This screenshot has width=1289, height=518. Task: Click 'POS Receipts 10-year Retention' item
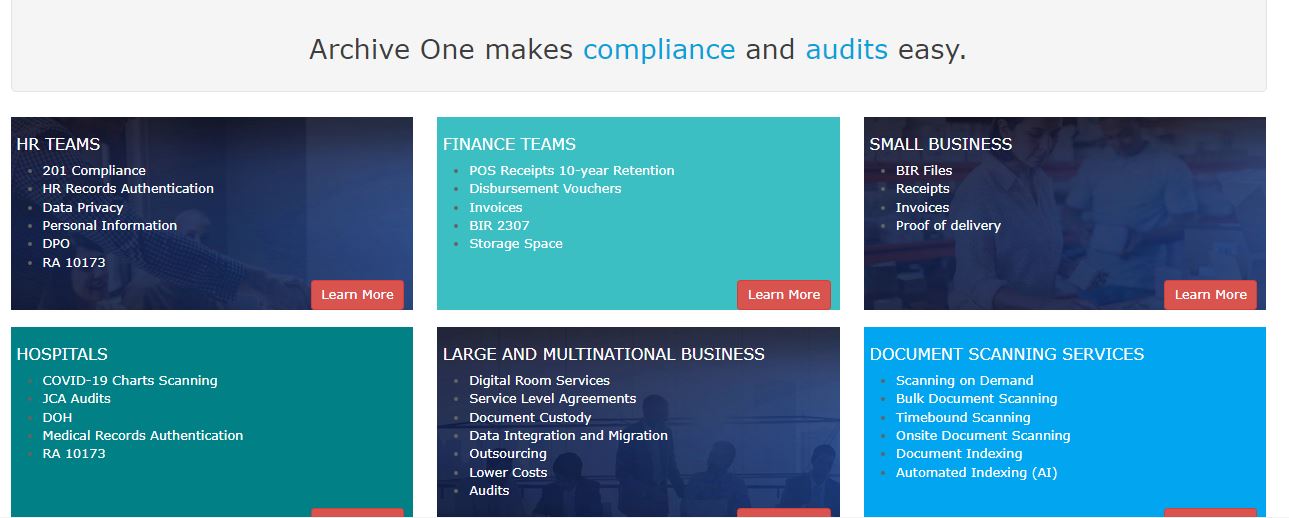[572, 171]
